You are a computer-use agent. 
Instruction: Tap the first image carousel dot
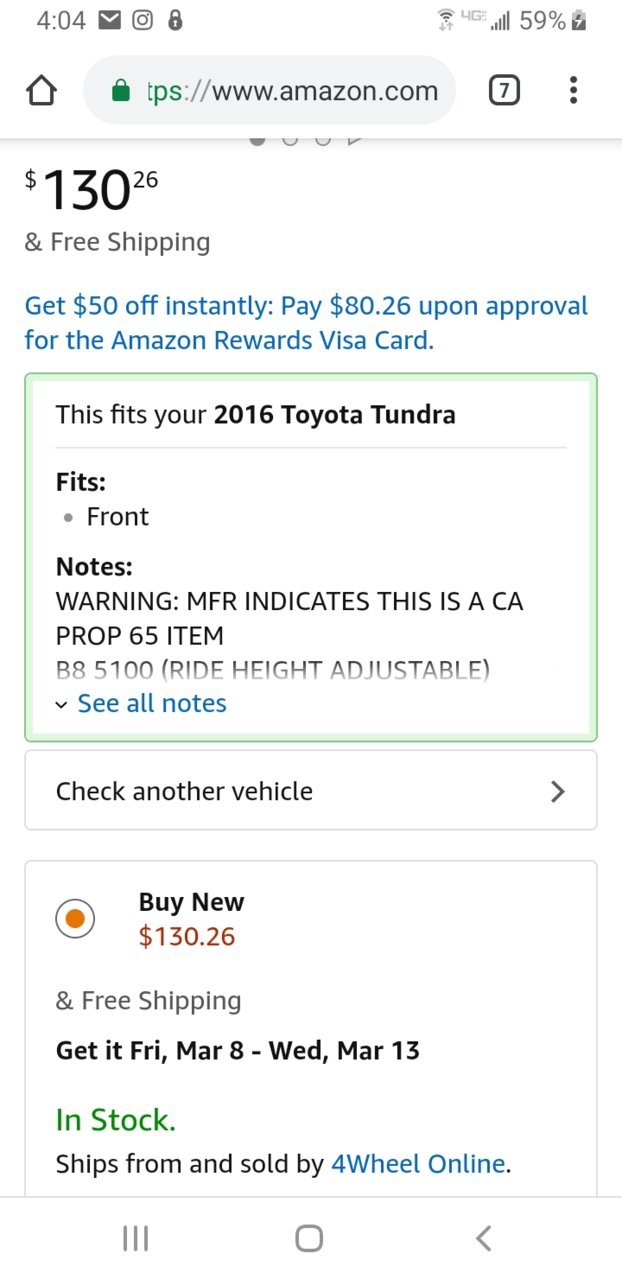257,139
